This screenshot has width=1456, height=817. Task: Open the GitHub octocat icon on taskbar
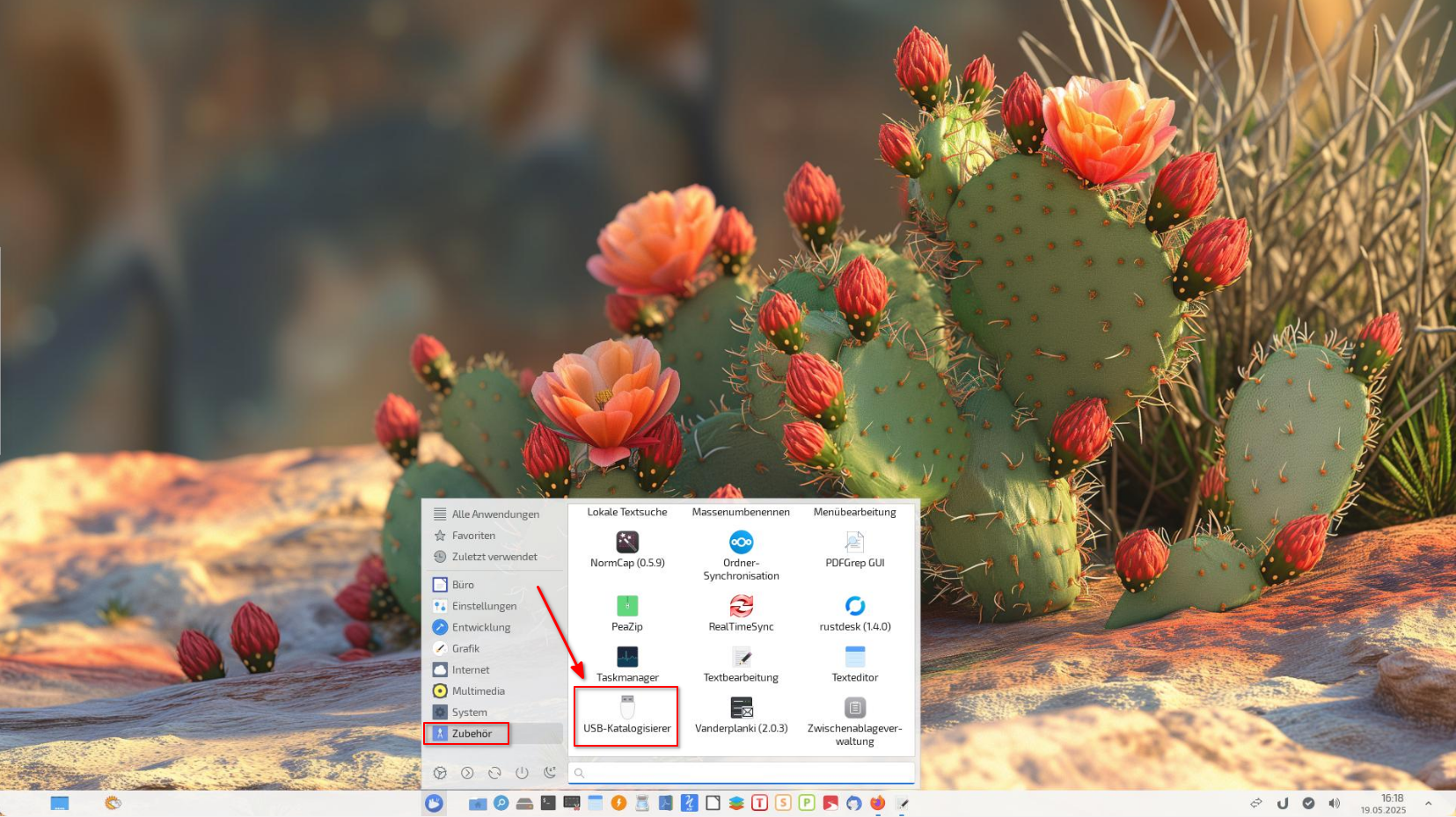pos(853,803)
